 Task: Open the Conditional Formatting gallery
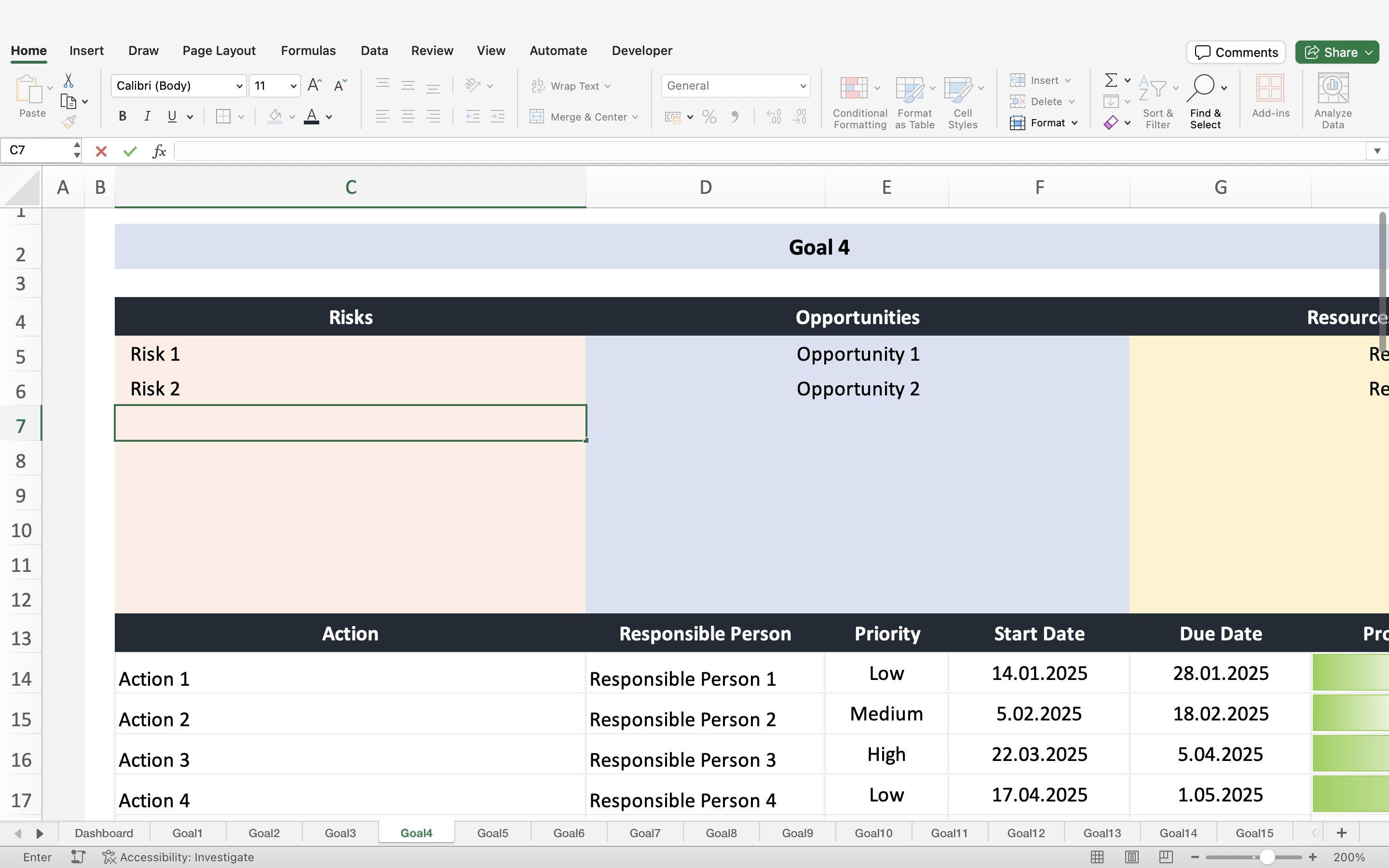coord(858,102)
